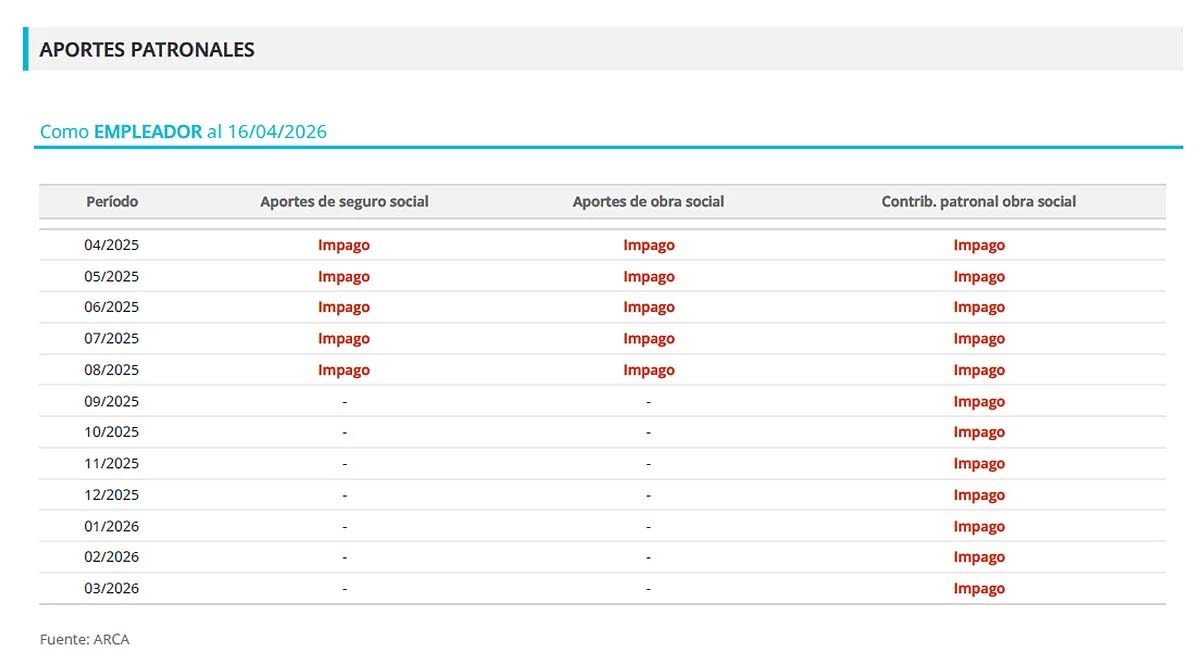Click the Como EMPLEADOR al 16/04/2026 subtitle
The width and height of the screenshot is (1200, 665).
click(x=183, y=132)
